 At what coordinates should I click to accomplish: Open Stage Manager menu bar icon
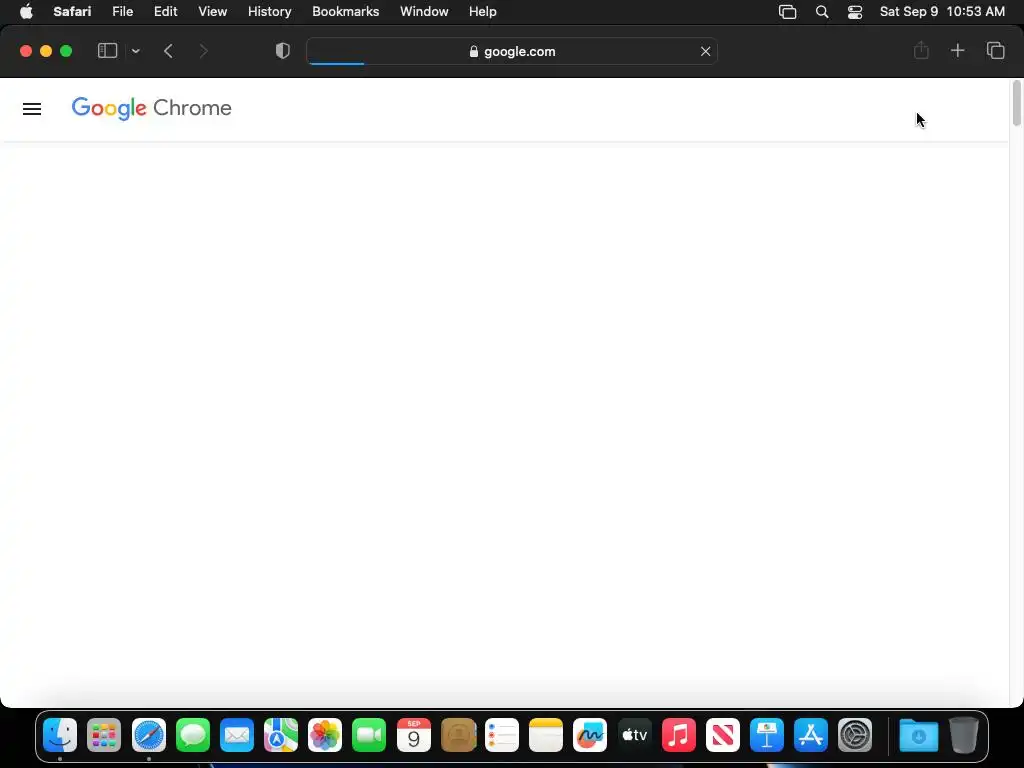click(x=788, y=12)
